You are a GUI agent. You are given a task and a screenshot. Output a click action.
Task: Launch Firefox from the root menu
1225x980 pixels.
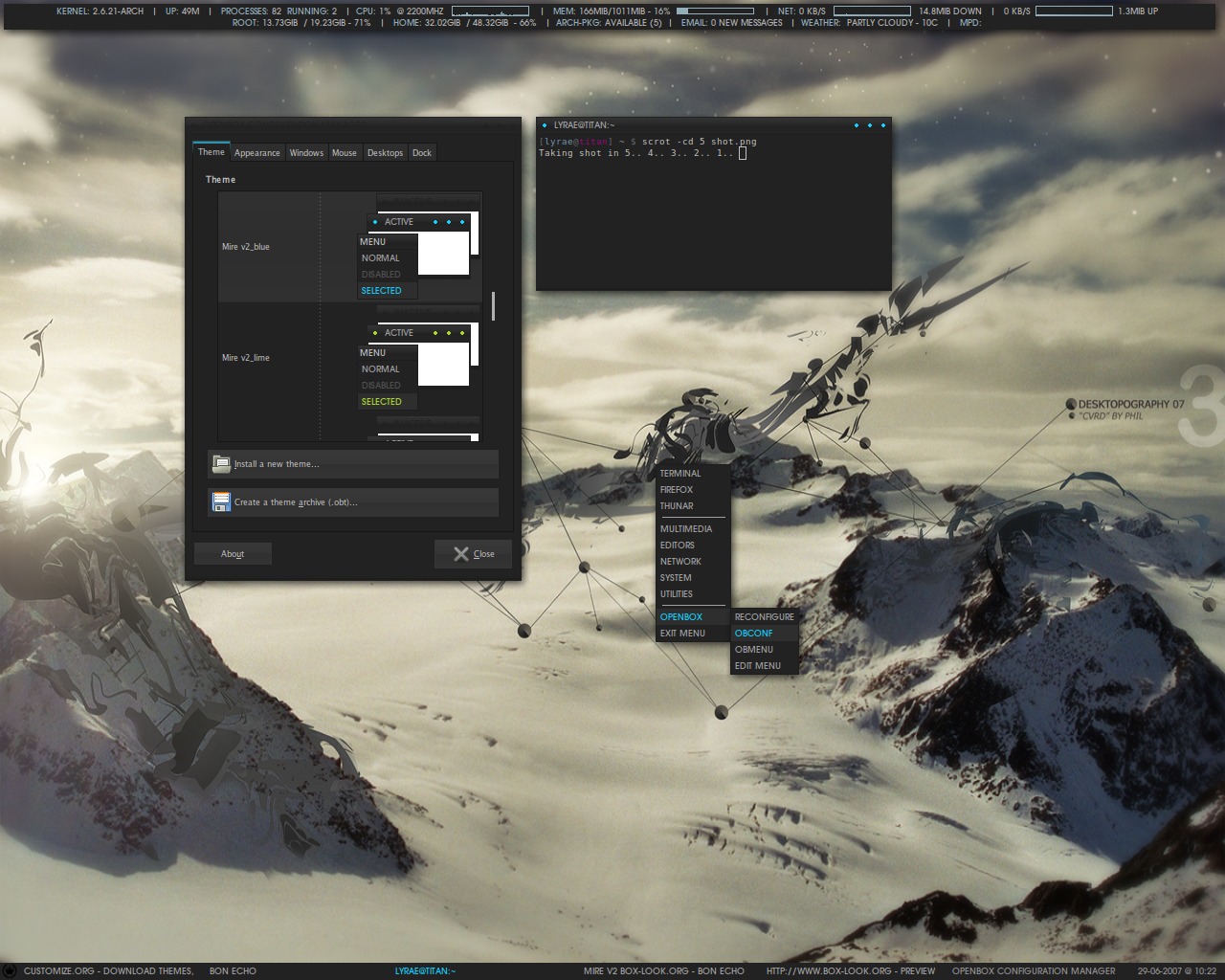[693, 489]
